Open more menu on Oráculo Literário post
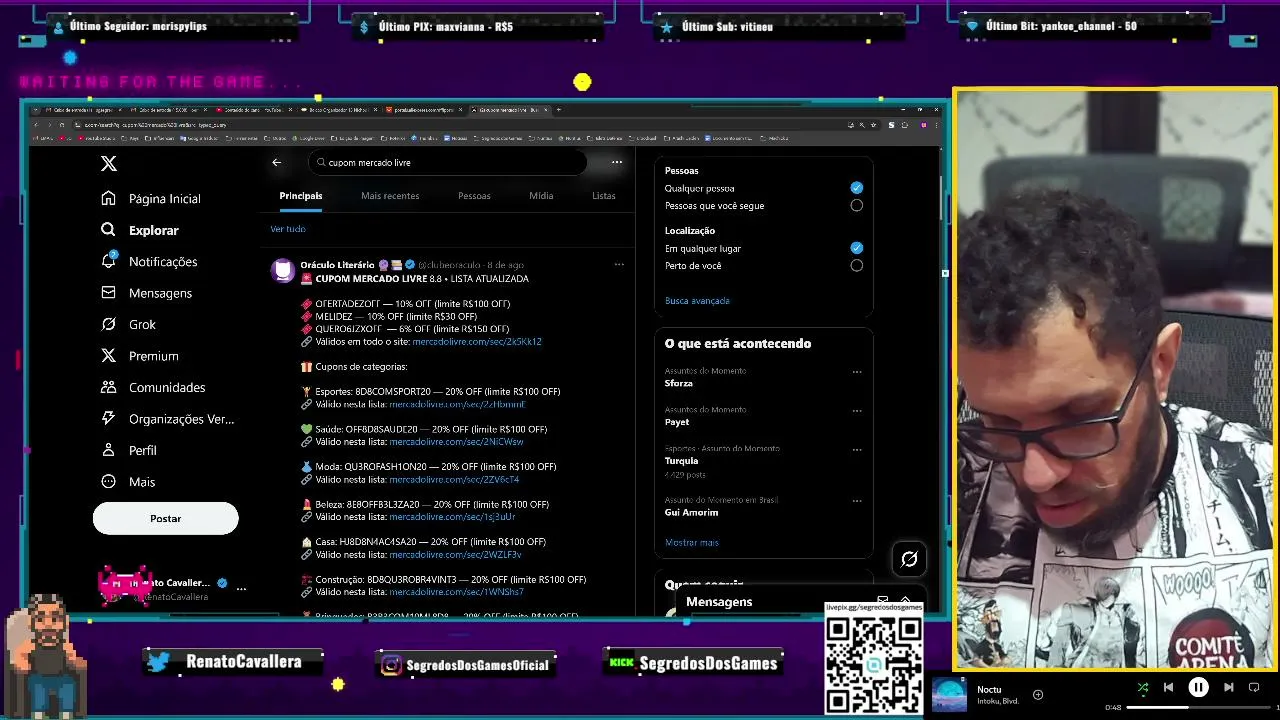Screen dimensions: 1280x720 click(x=619, y=265)
